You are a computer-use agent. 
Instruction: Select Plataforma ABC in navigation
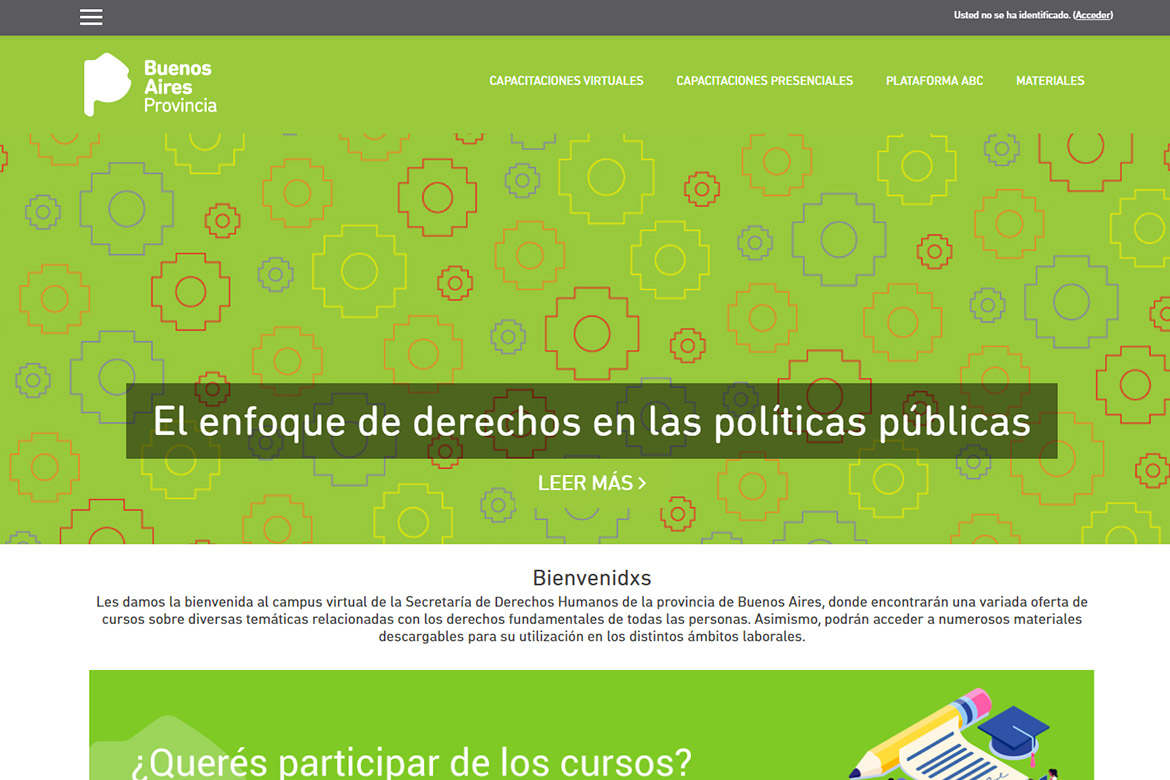tap(934, 81)
